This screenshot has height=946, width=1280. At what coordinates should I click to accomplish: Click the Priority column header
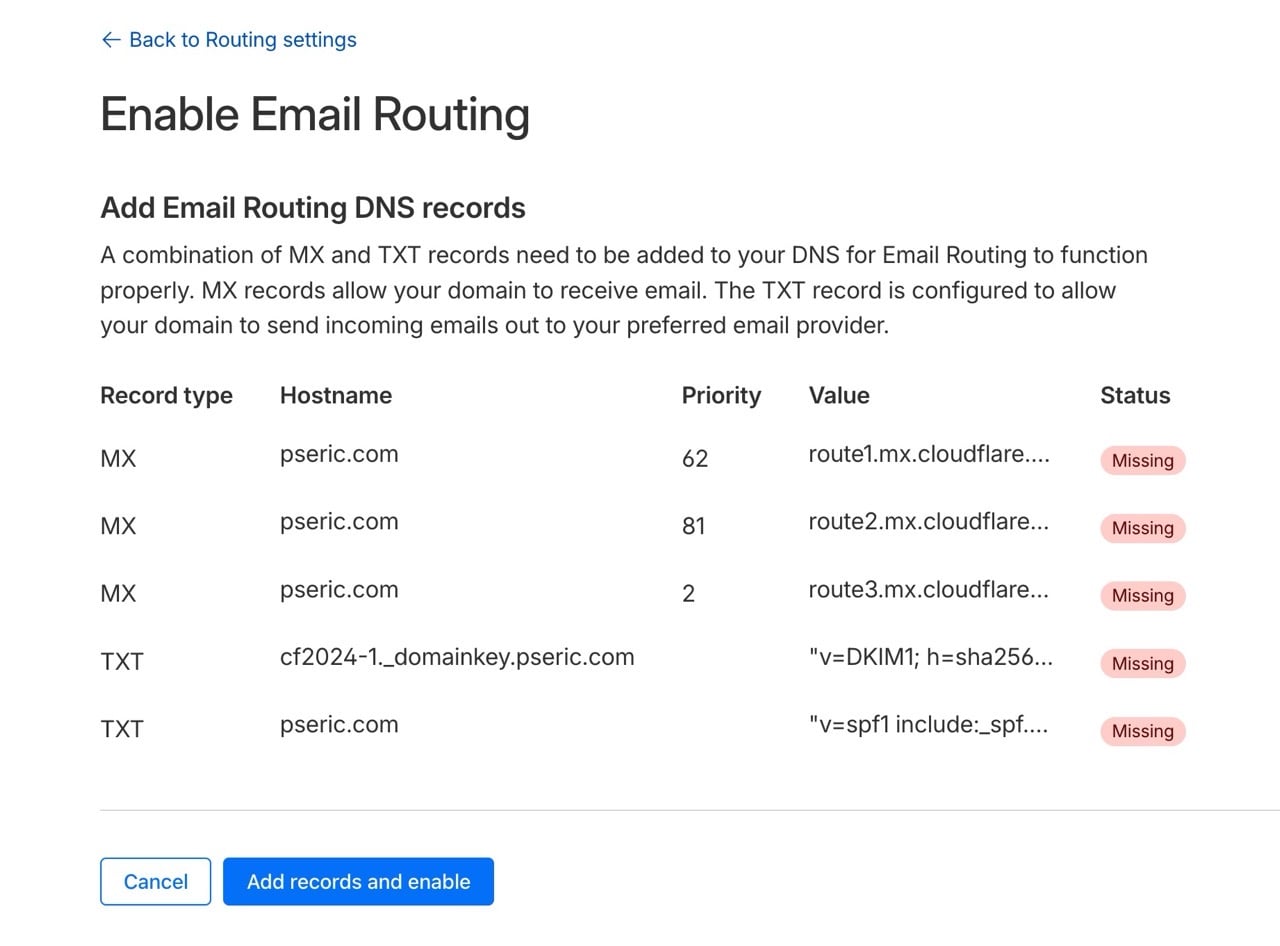[x=721, y=396]
